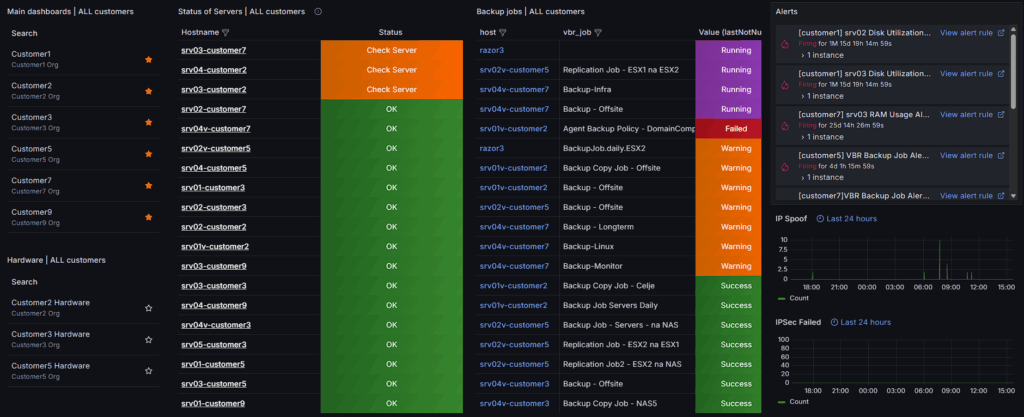This screenshot has height=417, width=1024.
Task: Expand instance list for customer5 VBR alert
Action: click(823, 178)
